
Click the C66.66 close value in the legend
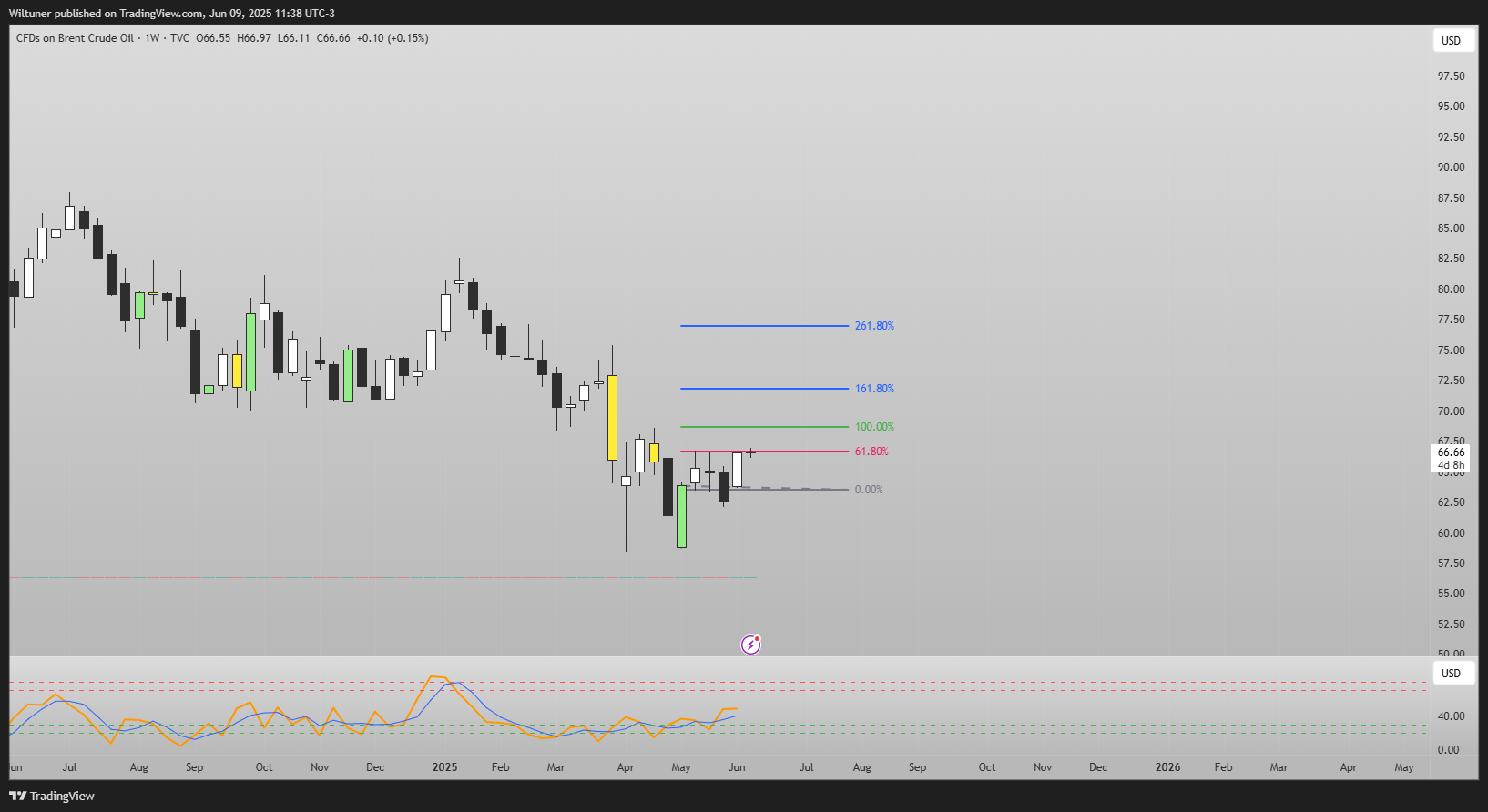point(333,38)
